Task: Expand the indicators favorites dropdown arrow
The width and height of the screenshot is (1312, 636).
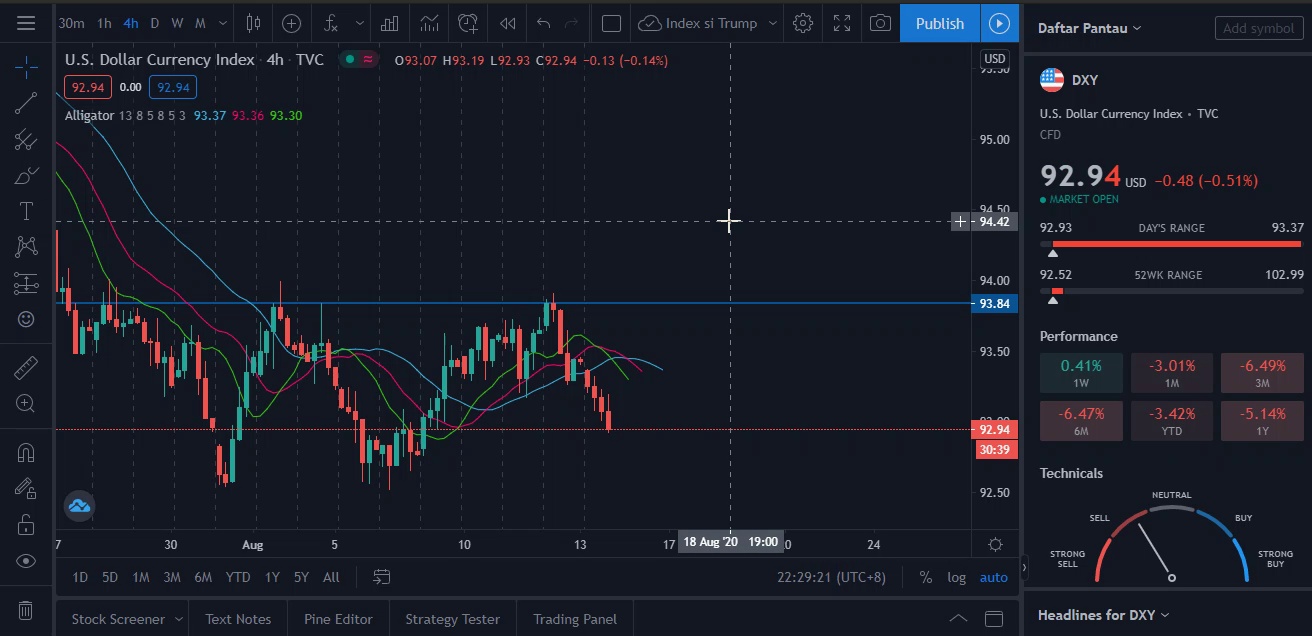Action: pos(360,23)
